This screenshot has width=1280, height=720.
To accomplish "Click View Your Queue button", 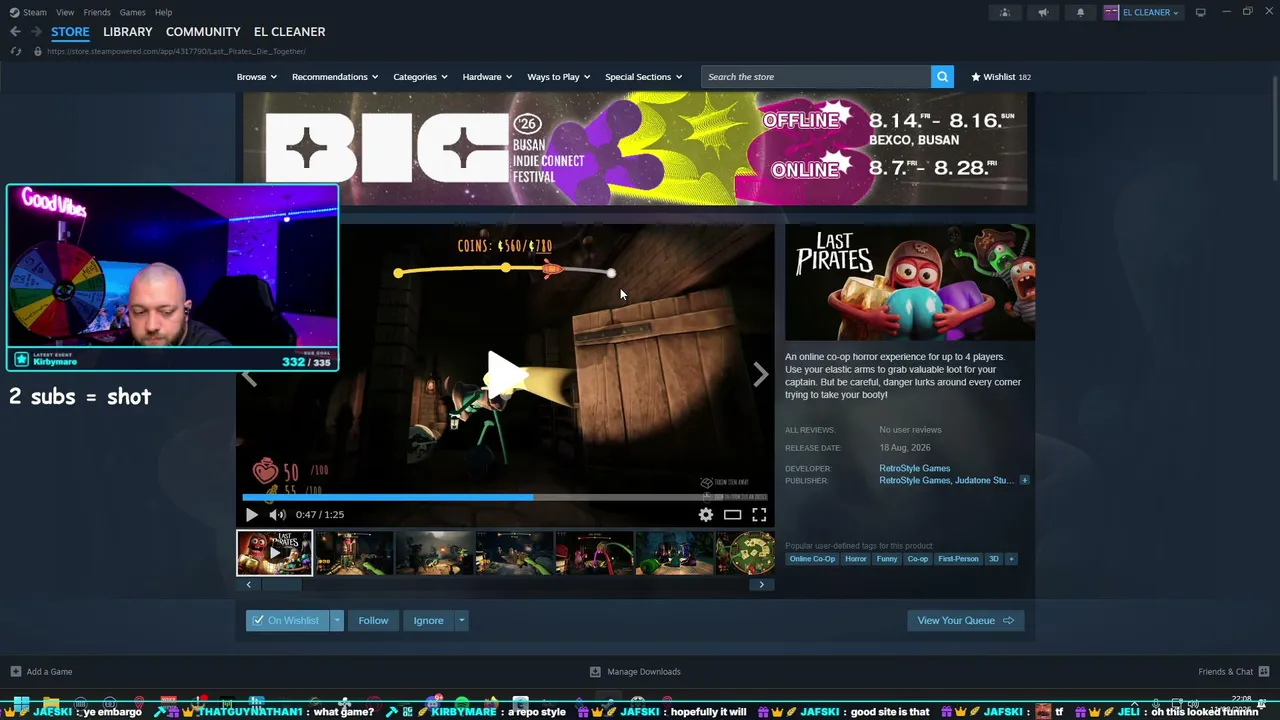I will pyautogui.click(x=965, y=621).
